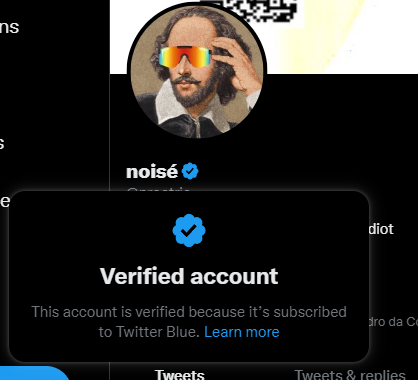Image resolution: width=418 pixels, height=380 pixels.
Task: Click the partially hidden handle below noisé
Action: (x=158, y=189)
